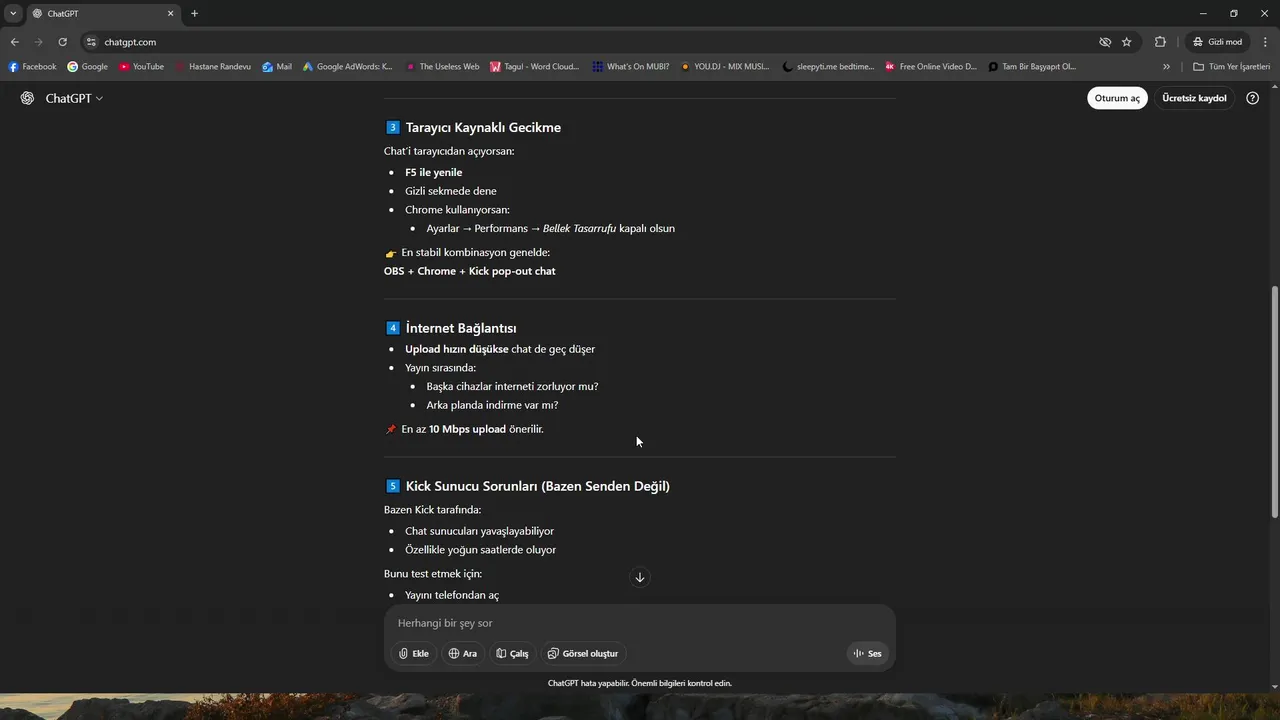Click the text Özellikle yoğun saatlerde oluyor
This screenshot has height=720, width=1280.
[x=480, y=550]
